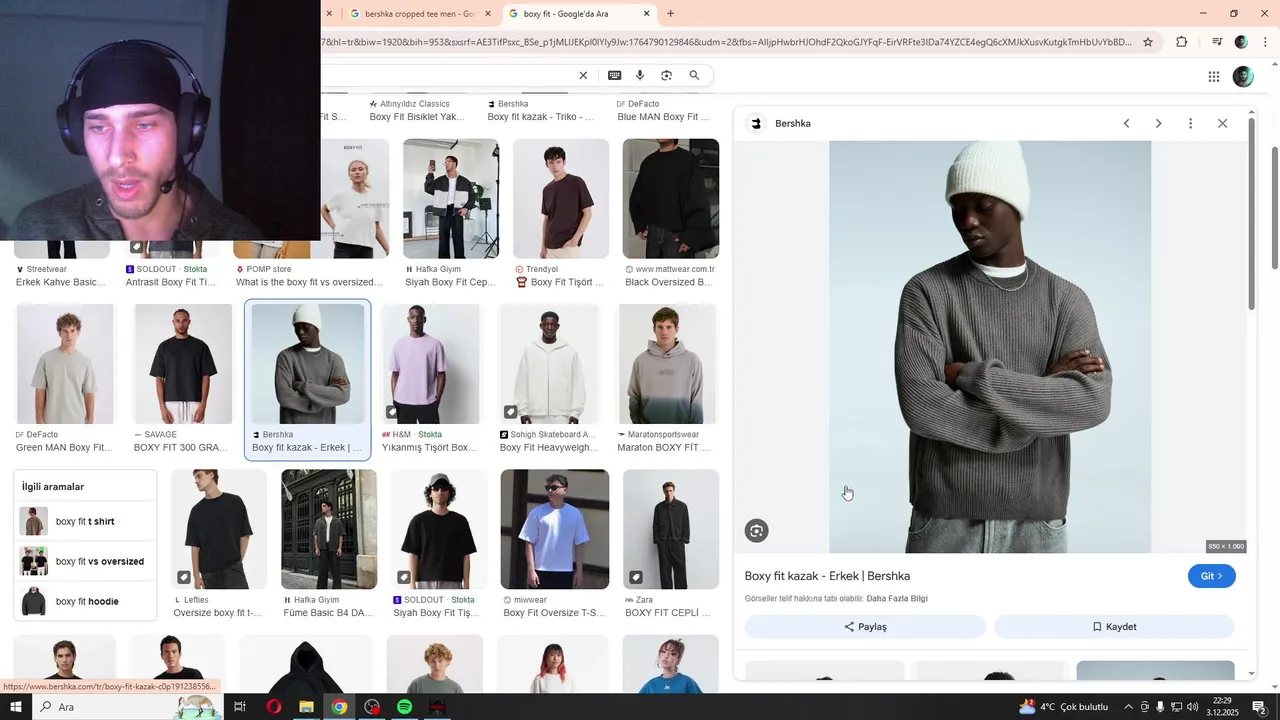Viewport: 1280px width, 720px height.
Task: Open the Chrome three-dot menu
Action: (x=1266, y=42)
